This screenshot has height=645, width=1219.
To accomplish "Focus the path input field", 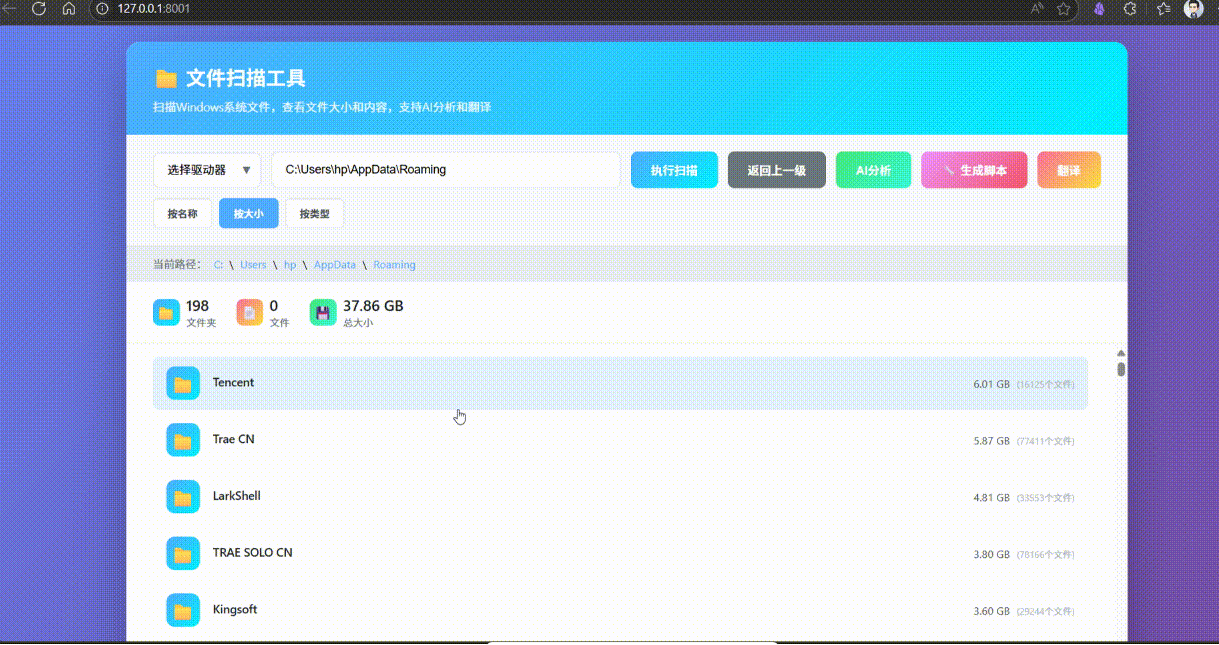I will 446,170.
